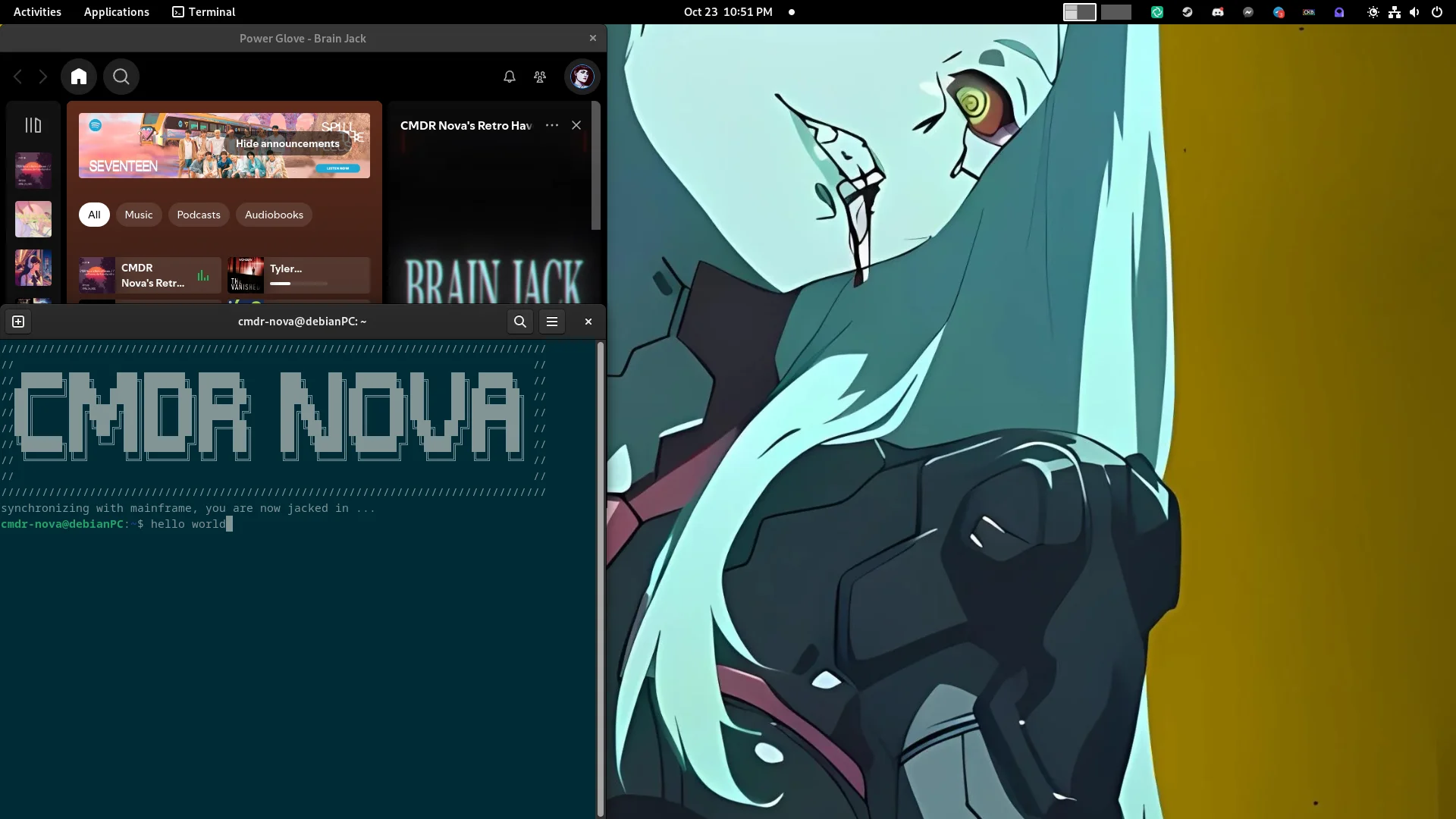This screenshot has width=1456, height=819.
Task: Open the terminal hamburger menu
Action: point(552,322)
